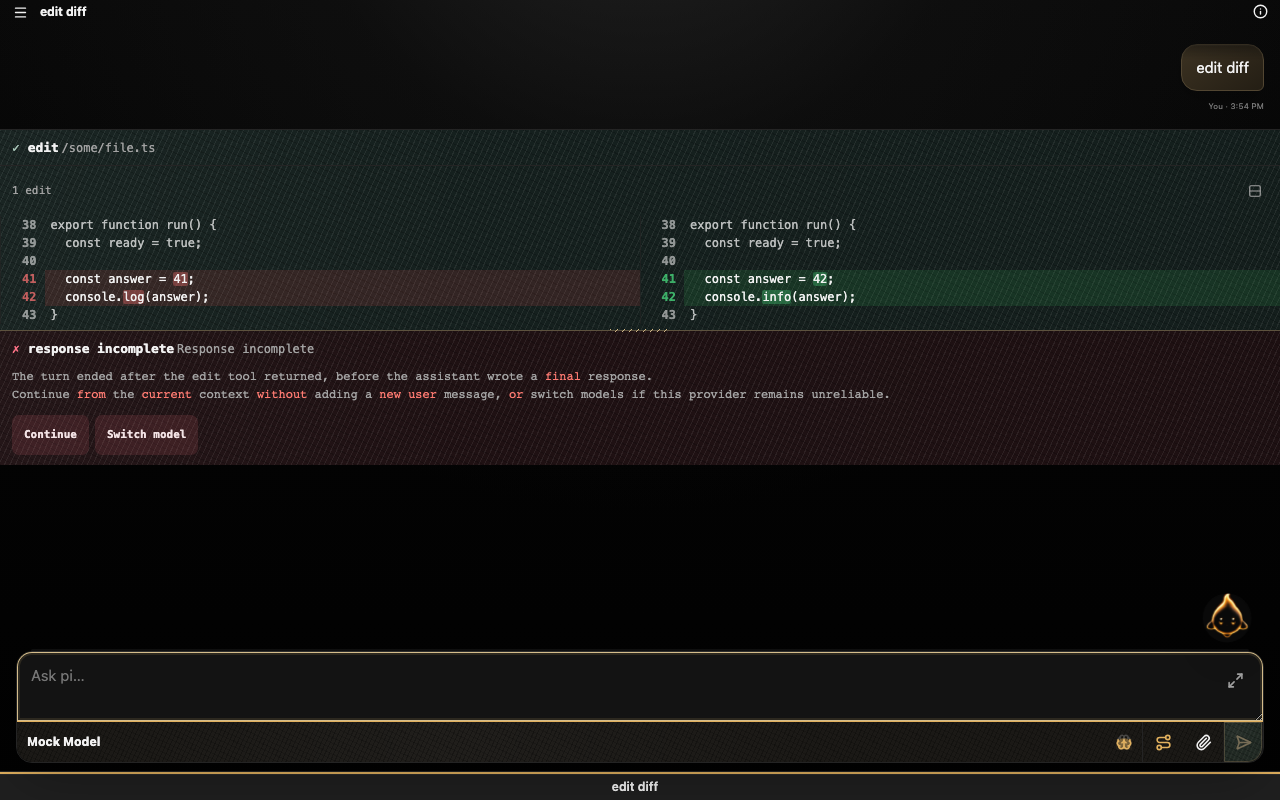Click the removed 'console.log(answer);' line
The image size is (1280, 800).
pos(342,297)
